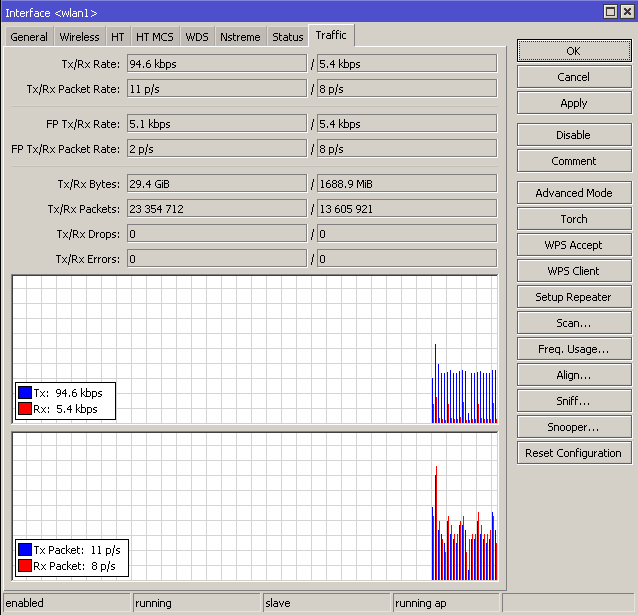Start the wireless Scan tool
The height and width of the screenshot is (615, 638).
(573, 323)
